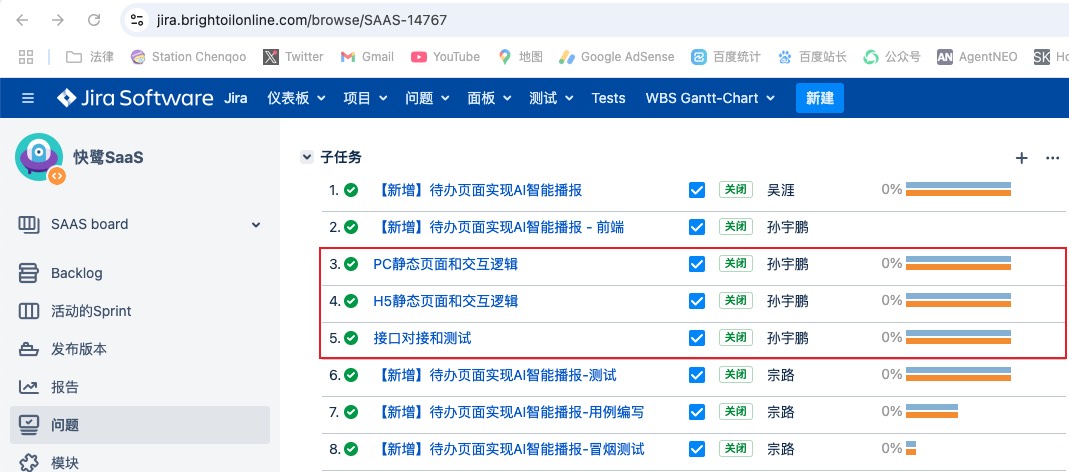Screen dimensions: 1069x472
Task: Click 关闭 status of subtask 1
Action: pyautogui.click(x=736, y=190)
